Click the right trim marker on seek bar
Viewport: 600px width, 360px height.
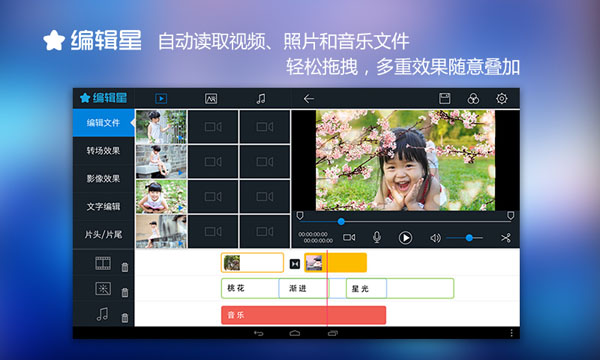pyautogui.click(x=510, y=215)
